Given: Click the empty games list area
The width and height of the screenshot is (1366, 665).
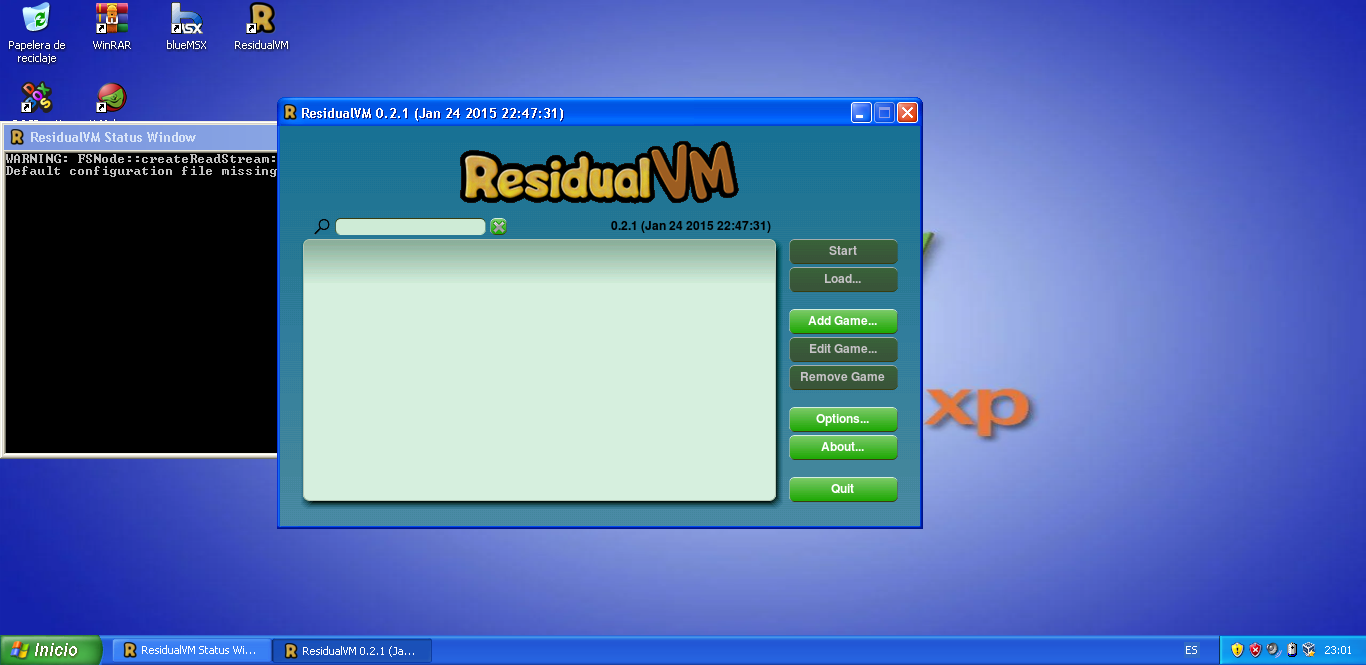Looking at the screenshot, I should click(x=540, y=370).
